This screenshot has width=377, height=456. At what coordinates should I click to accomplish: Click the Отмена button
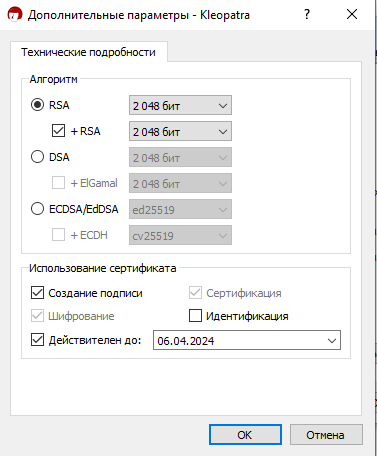click(326, 434)
